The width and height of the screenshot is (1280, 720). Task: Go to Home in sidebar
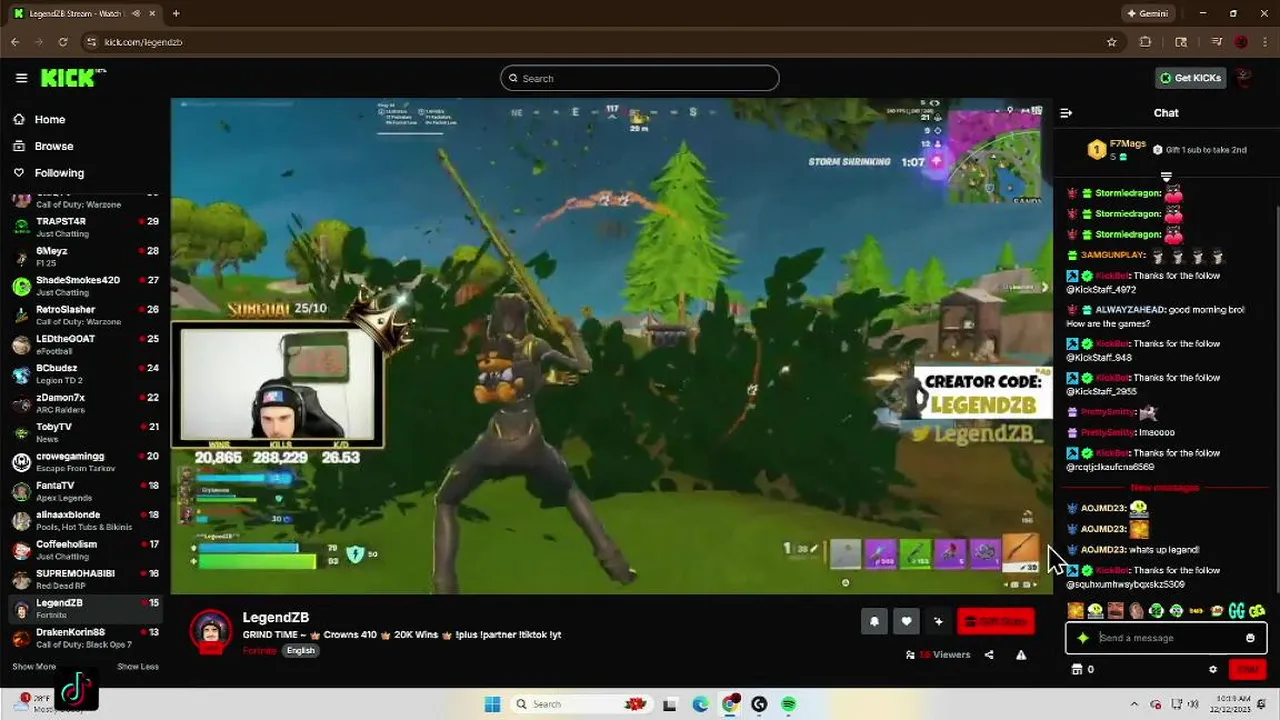49,119
